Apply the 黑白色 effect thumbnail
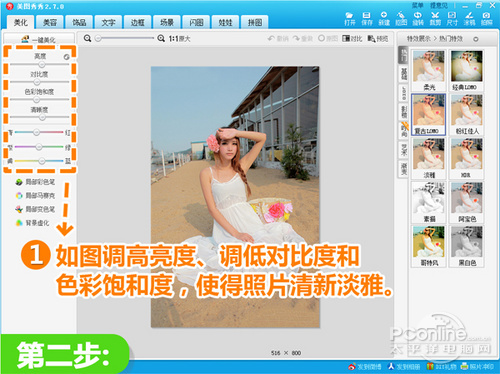Screen dimensions: 500x374 pos(467,246)
